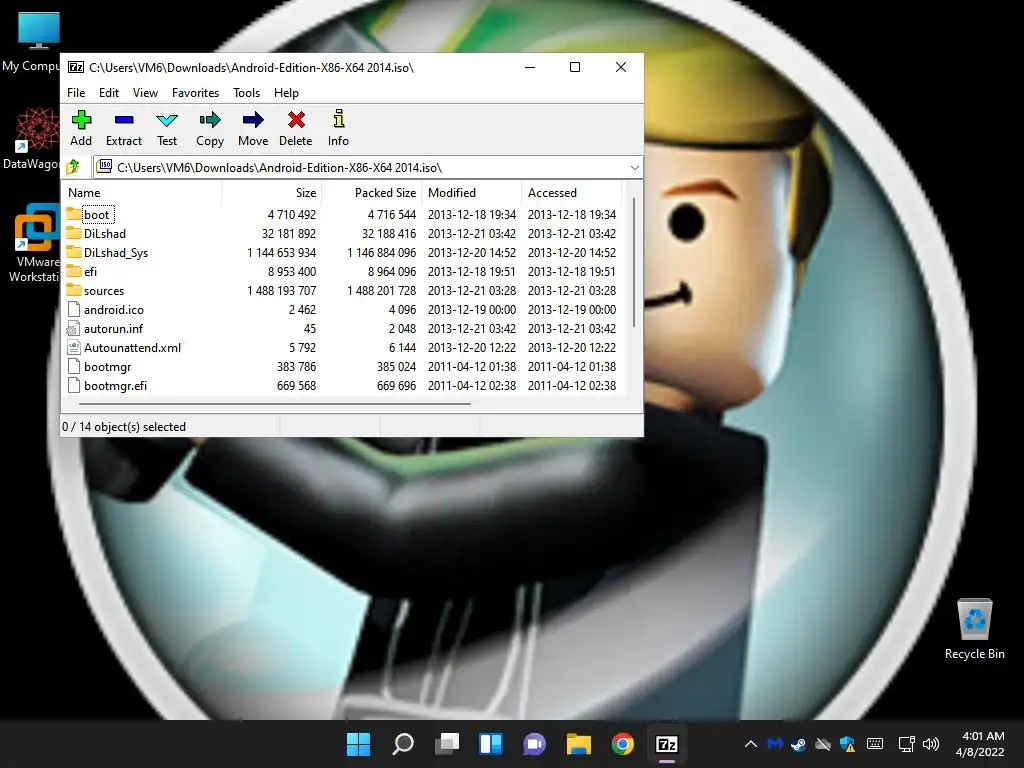Open the Steam tray icon

pos(798,744)
